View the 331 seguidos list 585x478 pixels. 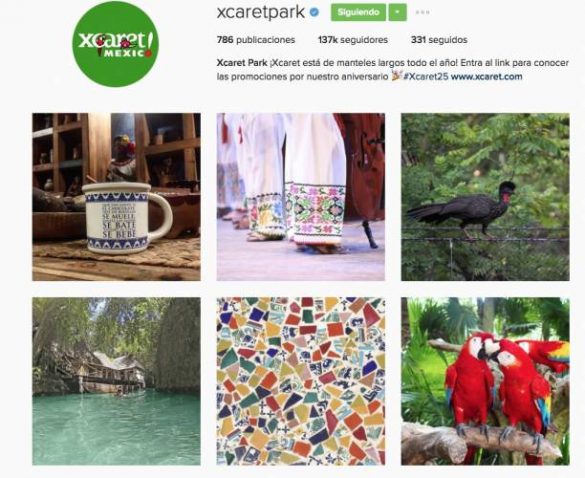[x=439, y=40]
